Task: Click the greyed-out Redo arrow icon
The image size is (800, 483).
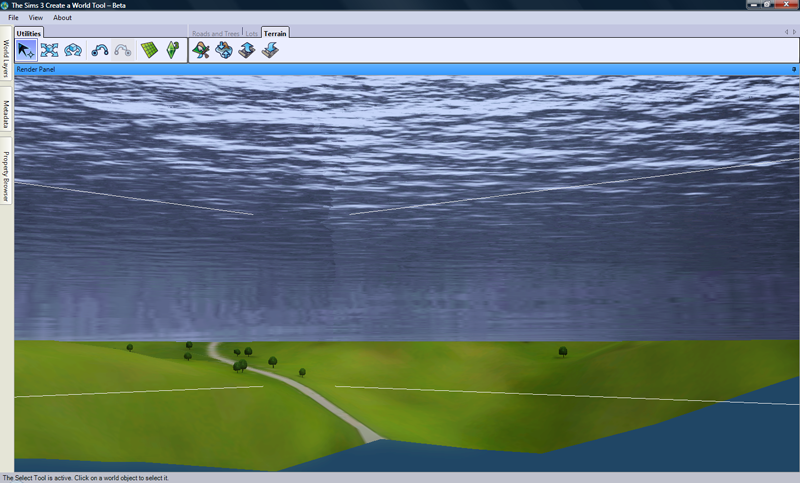Action: 123,50
